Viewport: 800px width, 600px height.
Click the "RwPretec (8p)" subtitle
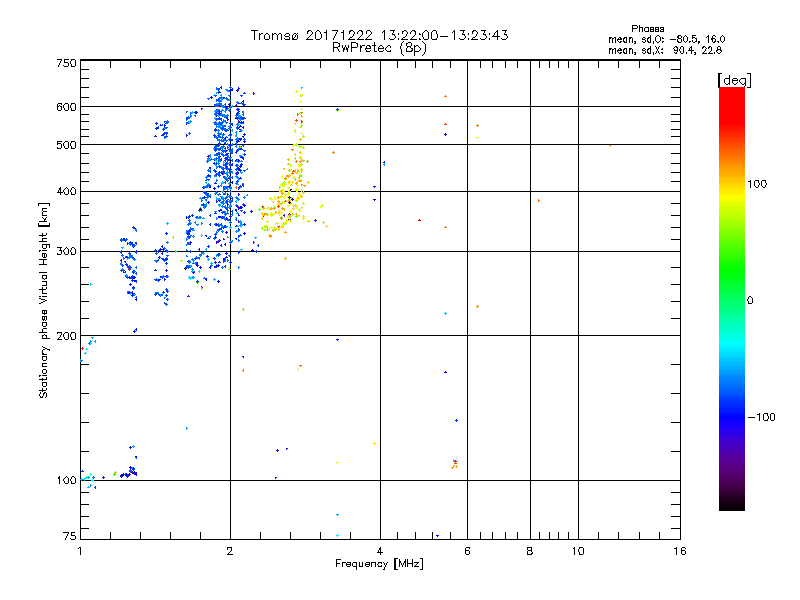pos(379,48)
